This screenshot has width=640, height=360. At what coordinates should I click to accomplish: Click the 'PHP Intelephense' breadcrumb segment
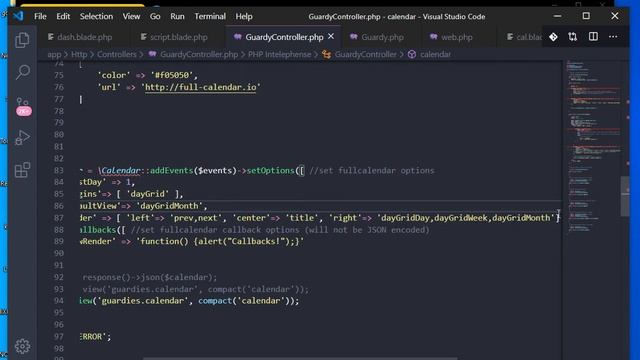(280, 54)
